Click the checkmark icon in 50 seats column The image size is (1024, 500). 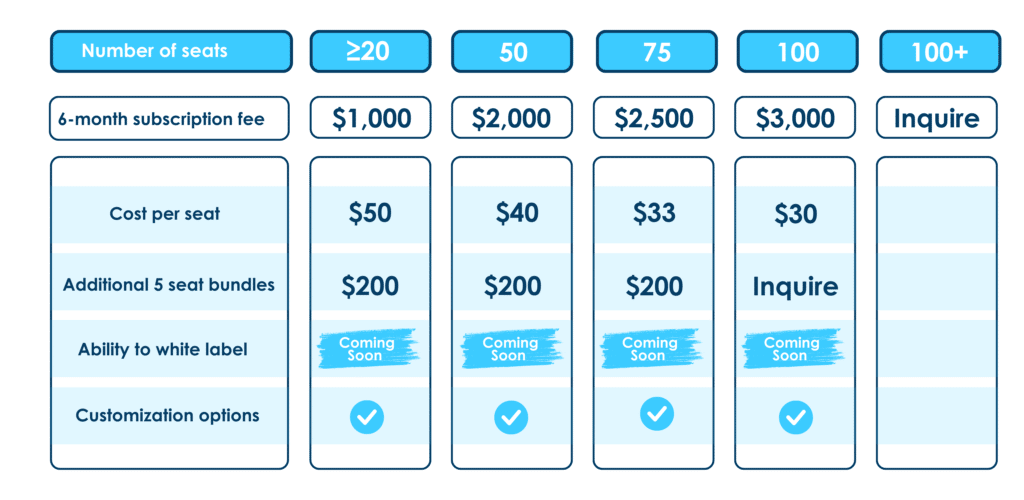point(511,417)
